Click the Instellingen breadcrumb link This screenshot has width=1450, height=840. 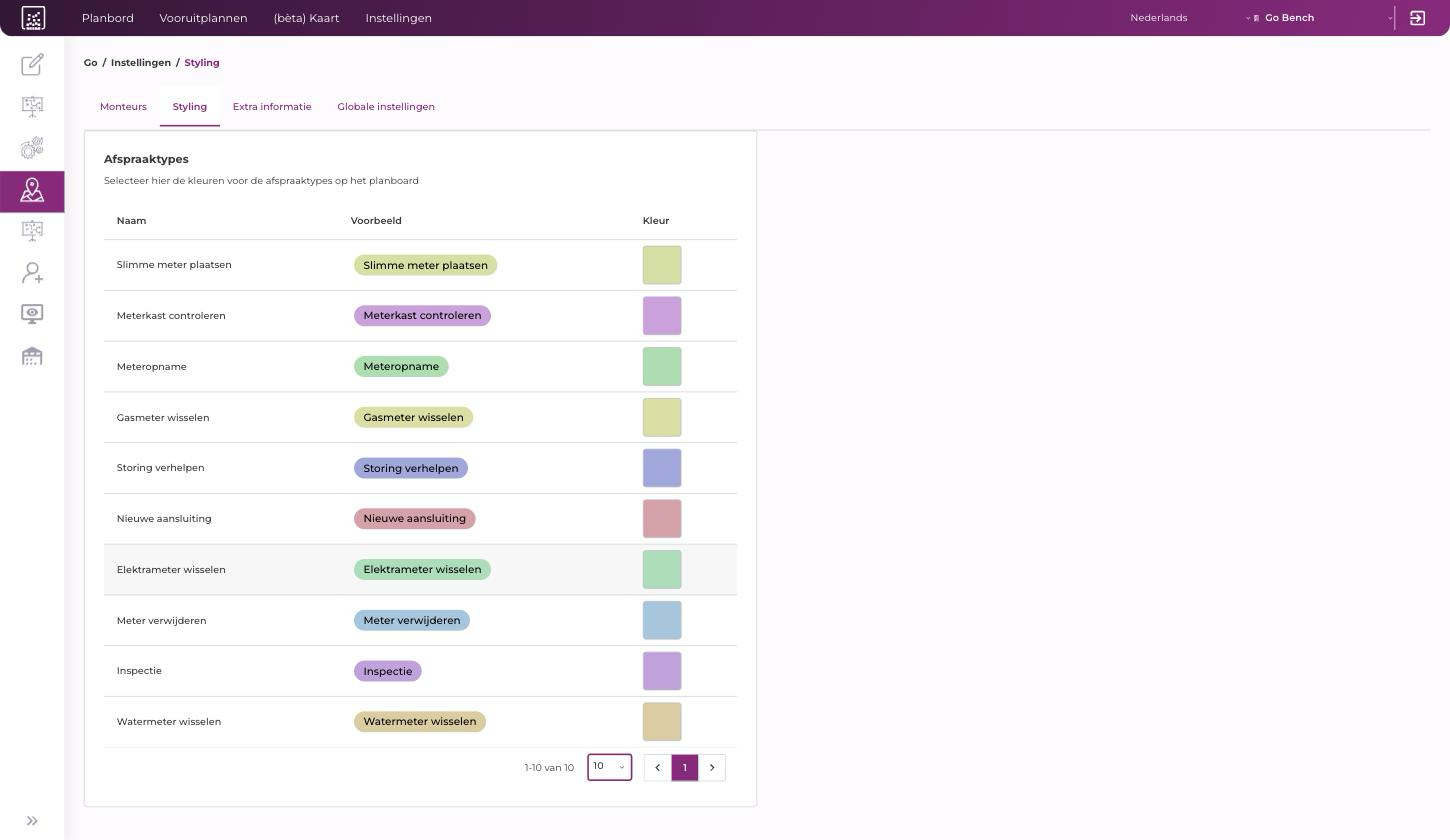pyautogui.click(x=140, y=63)
